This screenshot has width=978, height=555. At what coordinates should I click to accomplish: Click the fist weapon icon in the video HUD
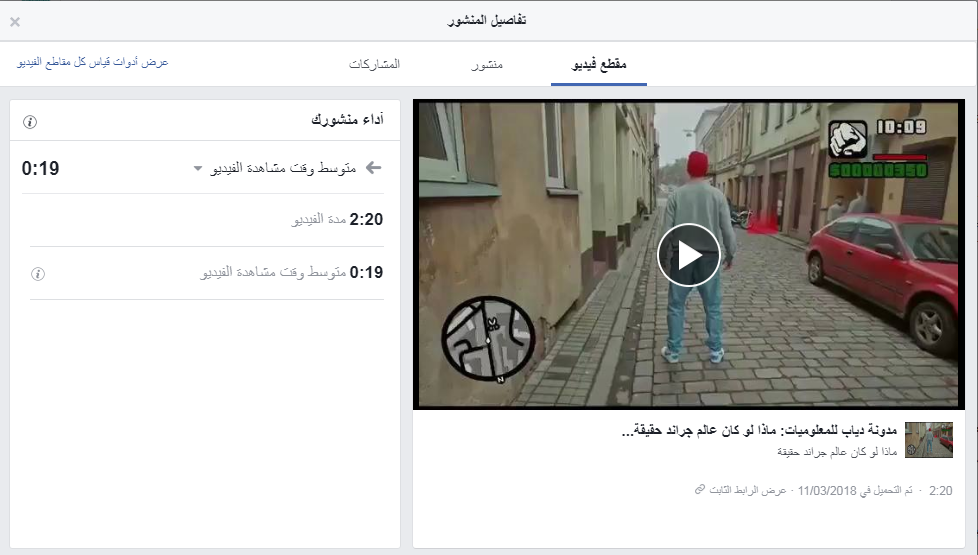(848, 139)
